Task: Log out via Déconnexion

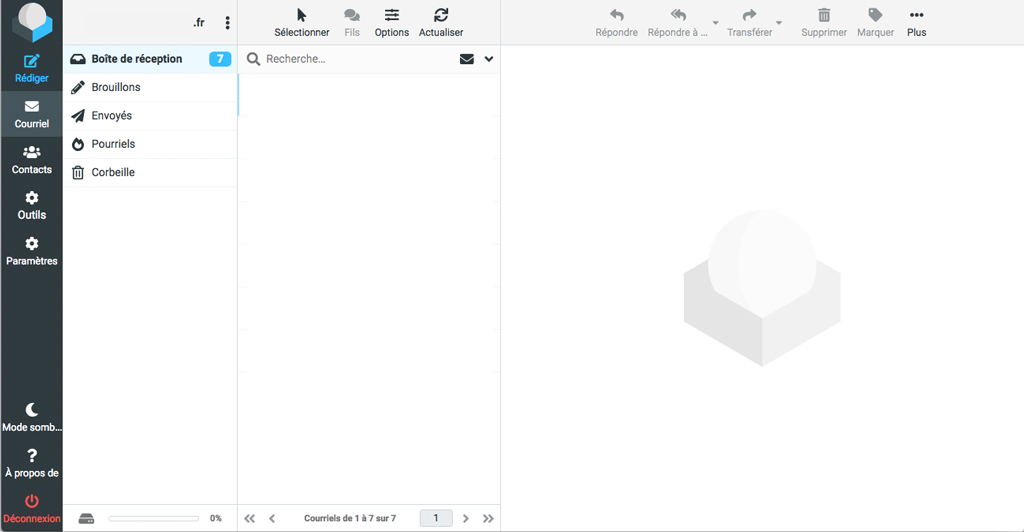Action: pyautogui.click(x=31, y=509)
